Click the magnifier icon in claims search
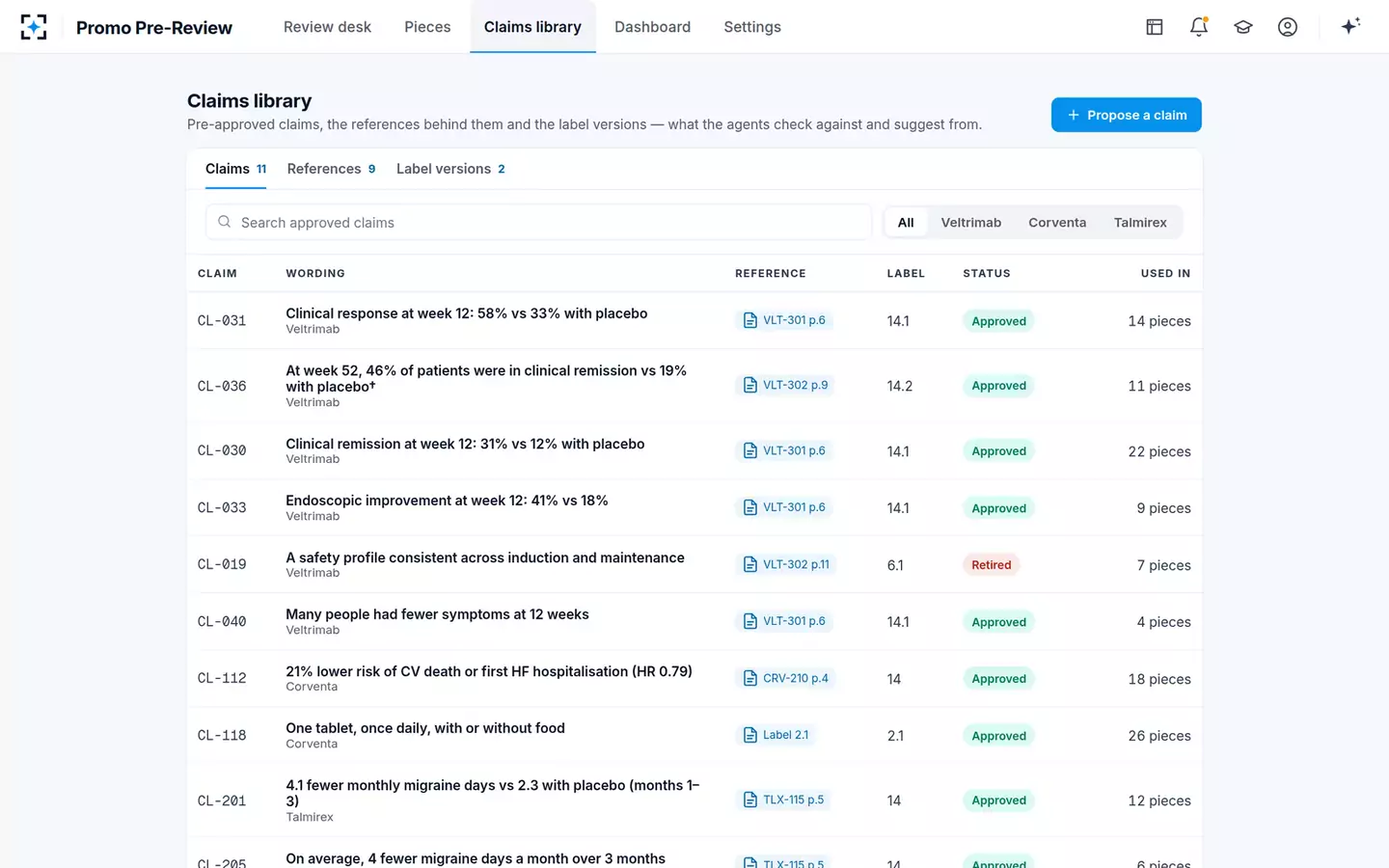 [224, 222]
